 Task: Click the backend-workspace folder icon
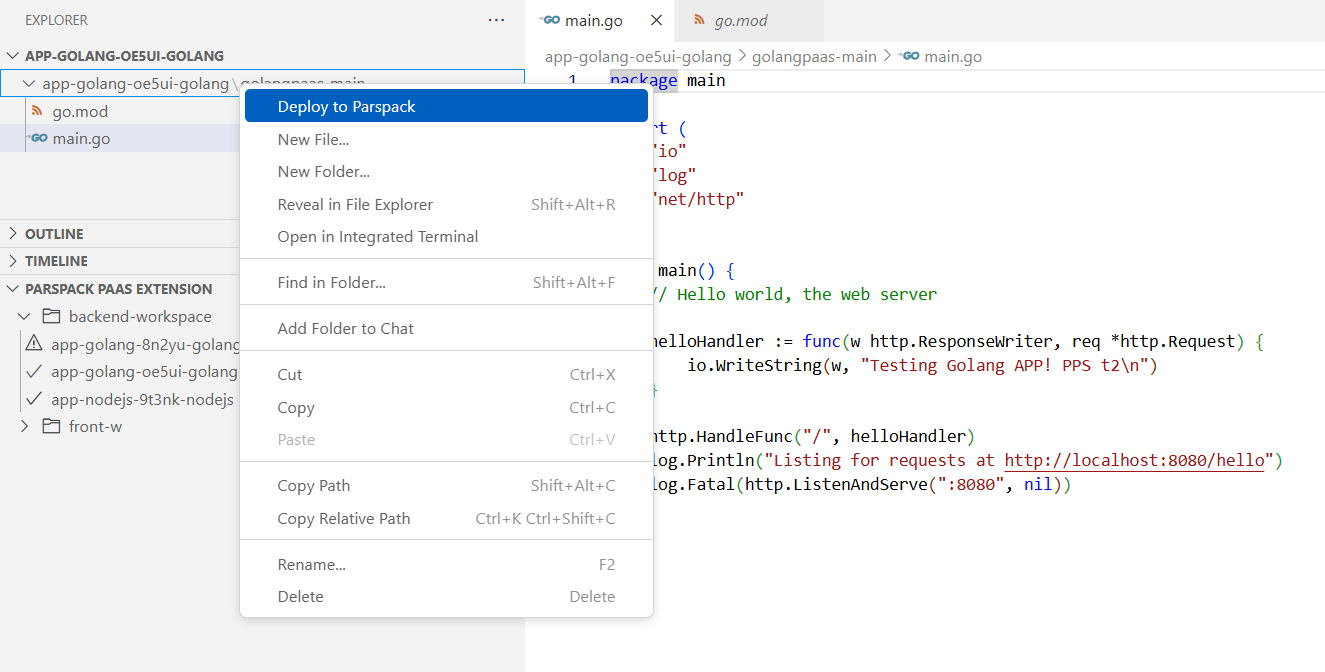[51, 317]
